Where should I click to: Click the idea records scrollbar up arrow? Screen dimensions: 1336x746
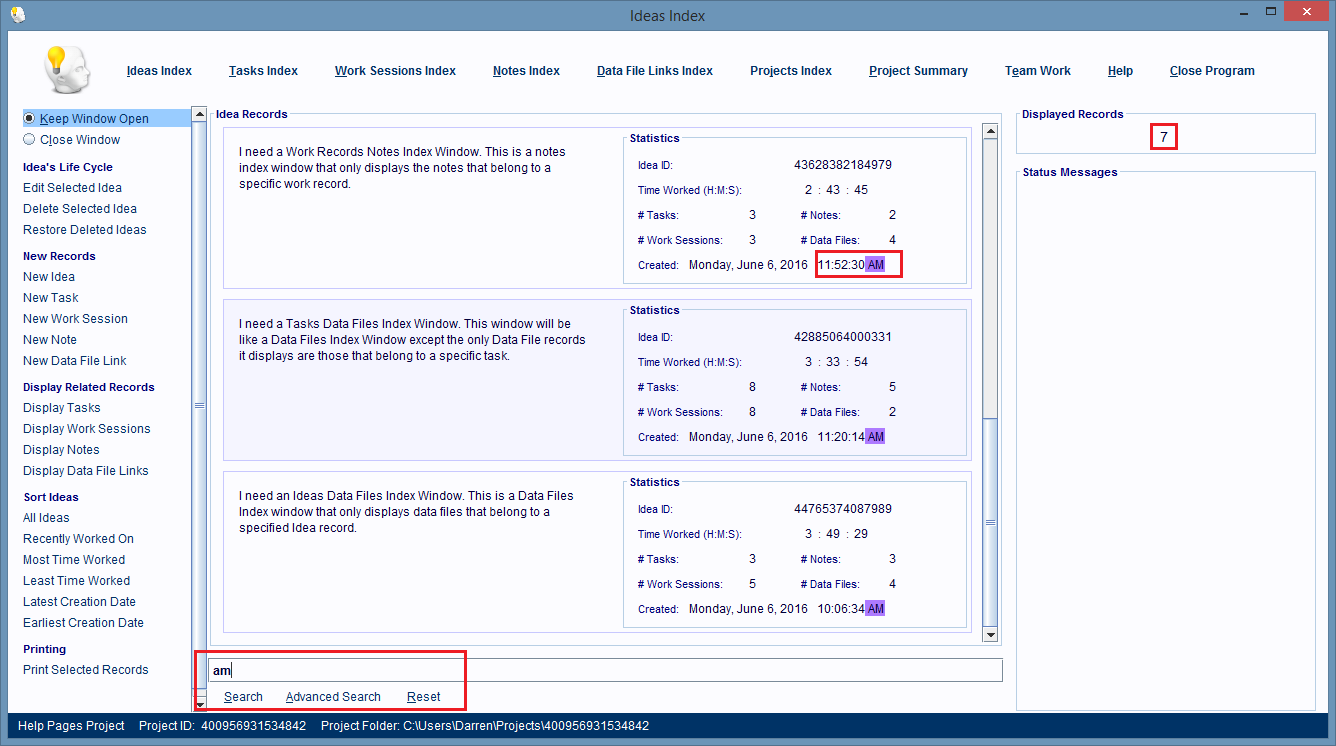[x=990, y=131]
